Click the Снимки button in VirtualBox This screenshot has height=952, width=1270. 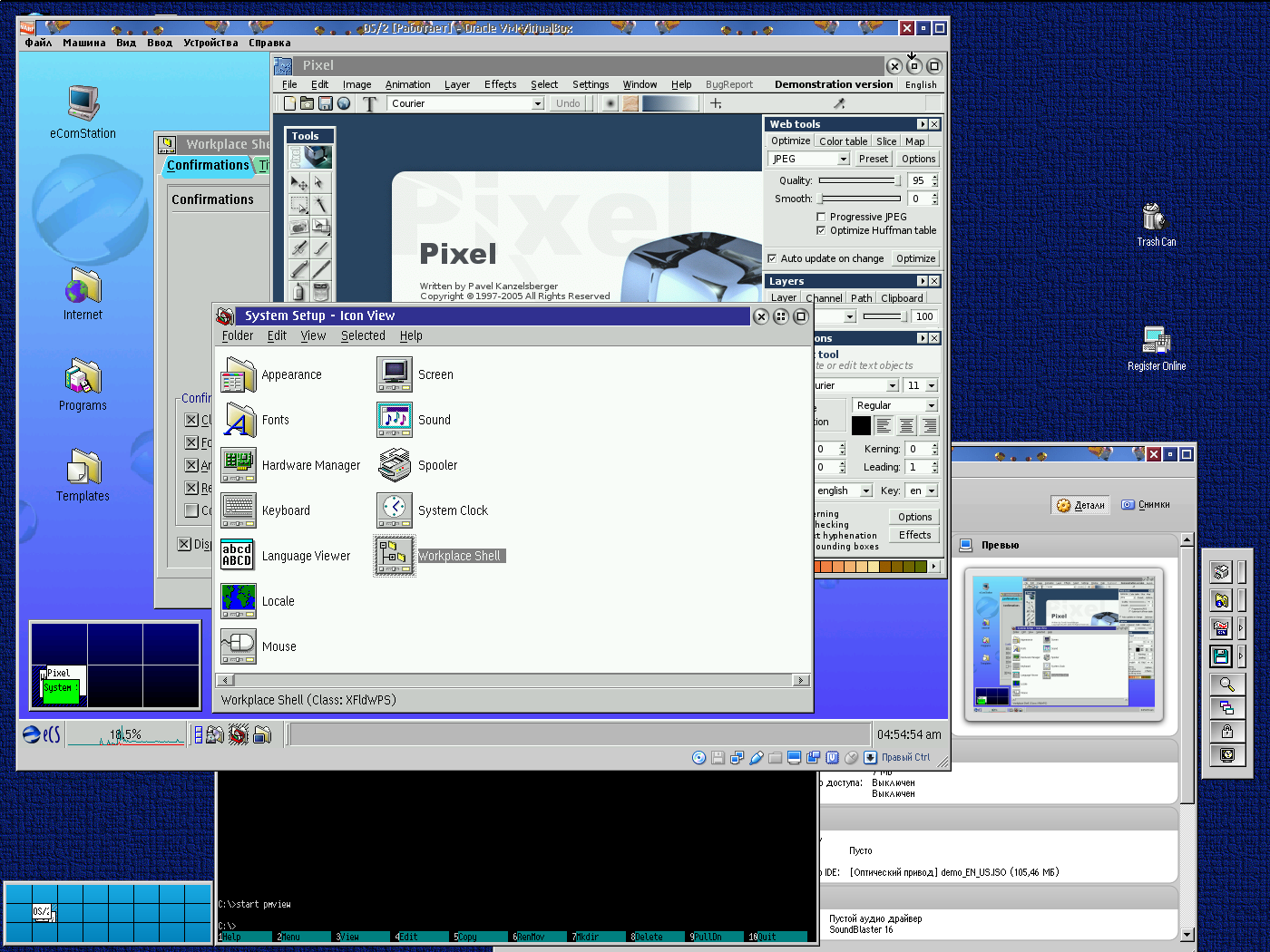(1146, 505)
